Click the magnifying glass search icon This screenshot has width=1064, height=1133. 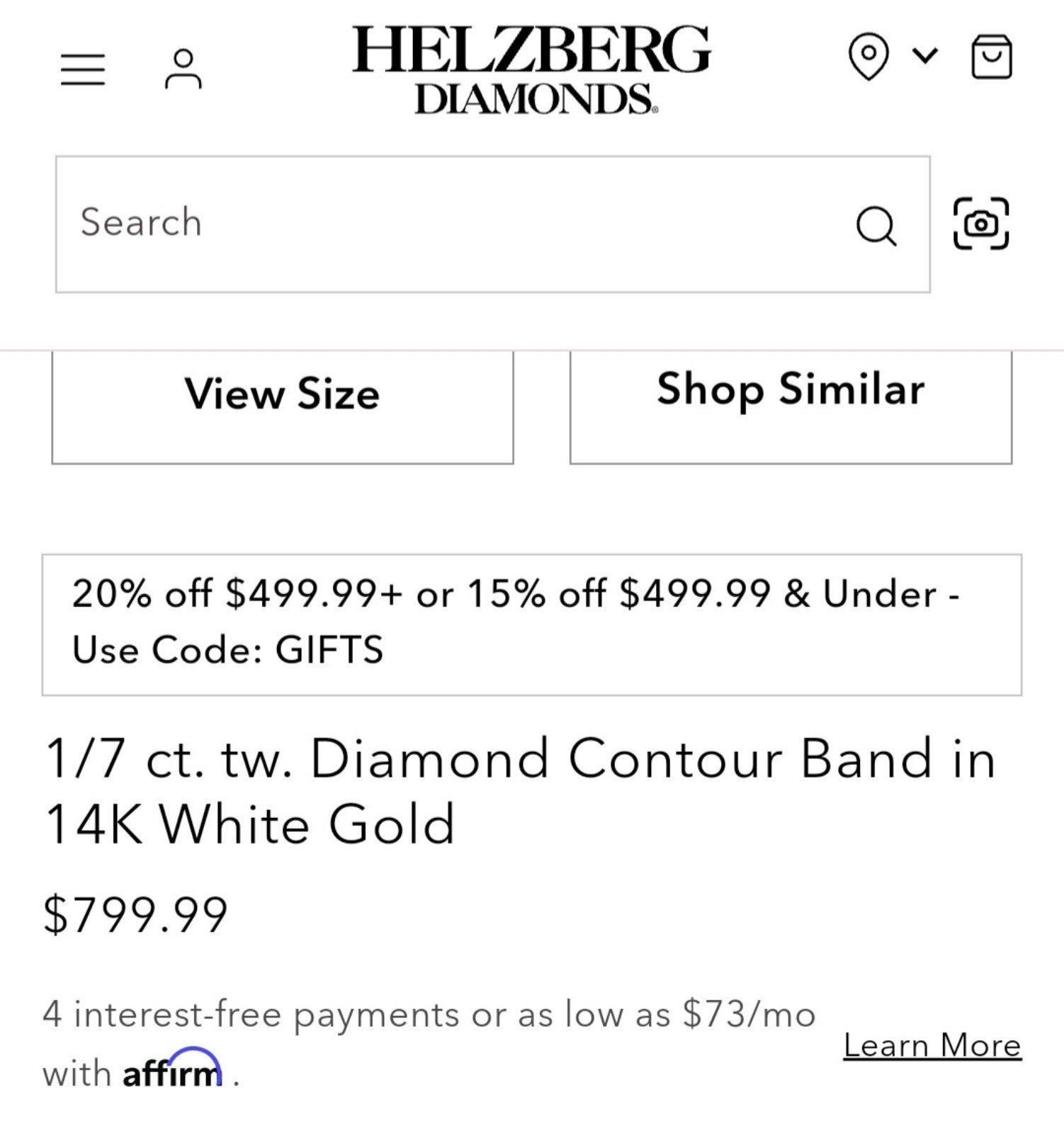(877, 226)
